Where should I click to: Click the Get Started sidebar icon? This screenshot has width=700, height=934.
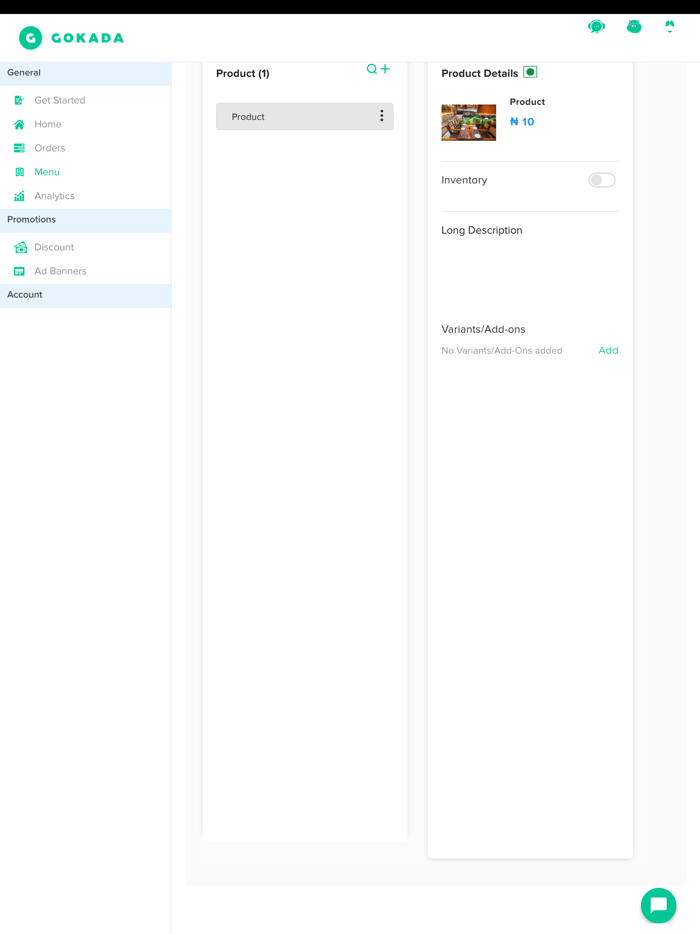pos(19,100)
